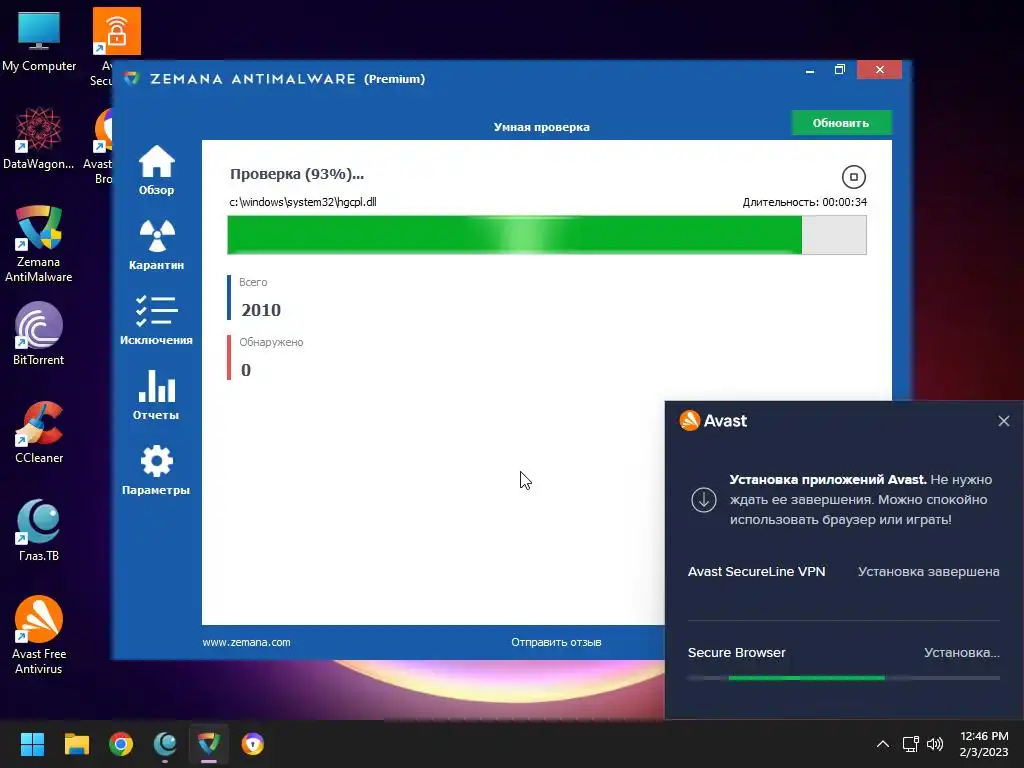This screenshot has height=768, width=1024.
Task: Open the DataWagon desktop shortcut
Action: pyautogui.click(x=39, y=138)
